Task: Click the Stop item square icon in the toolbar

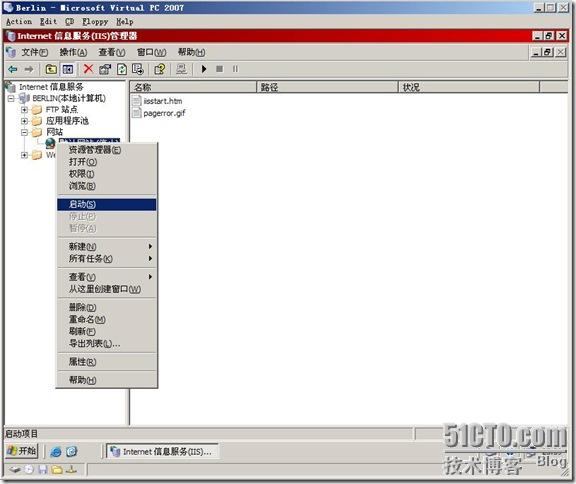Action: (x=219, y=69)
